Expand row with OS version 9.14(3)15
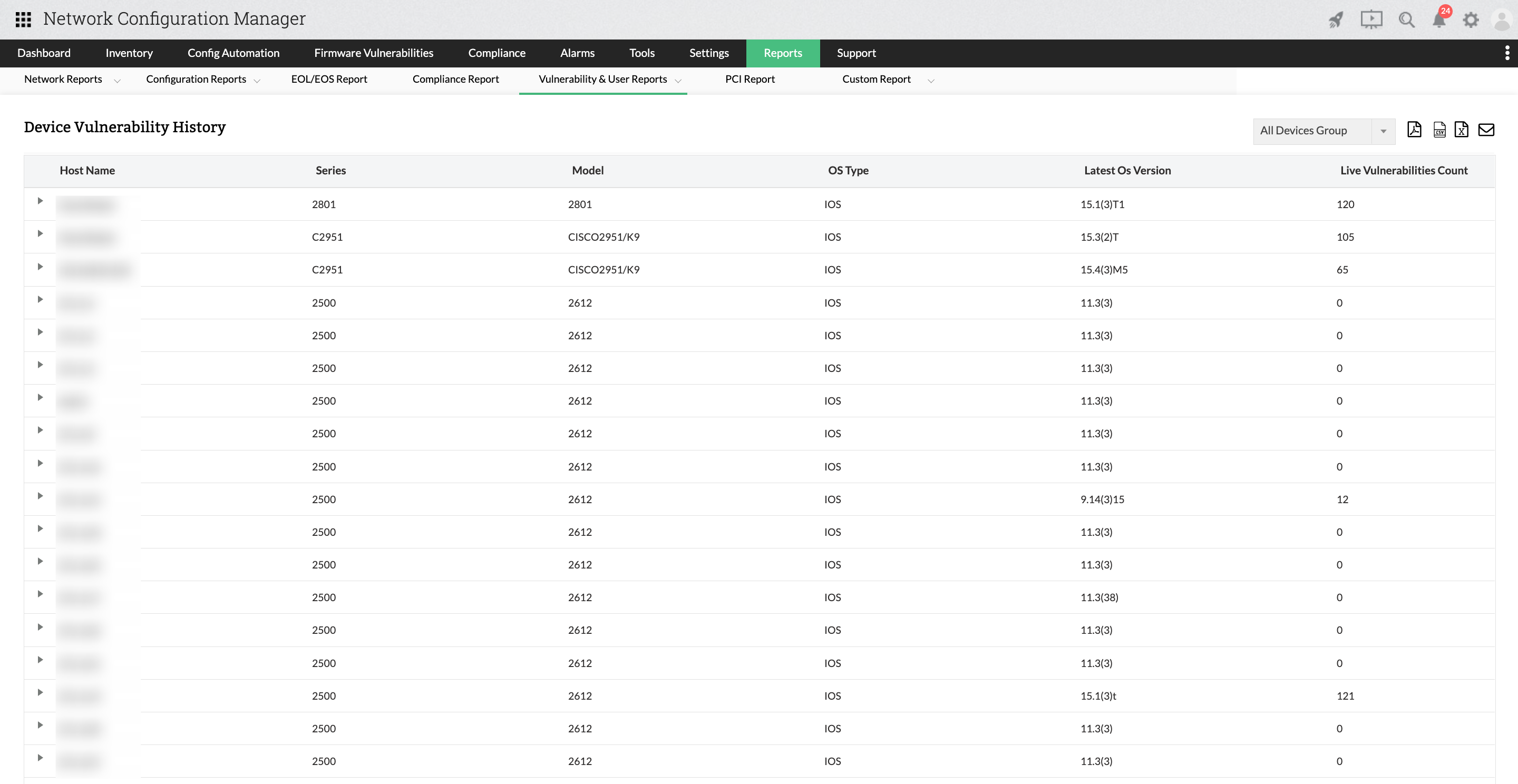This screenshot has height=784, width=1518. (x=40, y=496)
